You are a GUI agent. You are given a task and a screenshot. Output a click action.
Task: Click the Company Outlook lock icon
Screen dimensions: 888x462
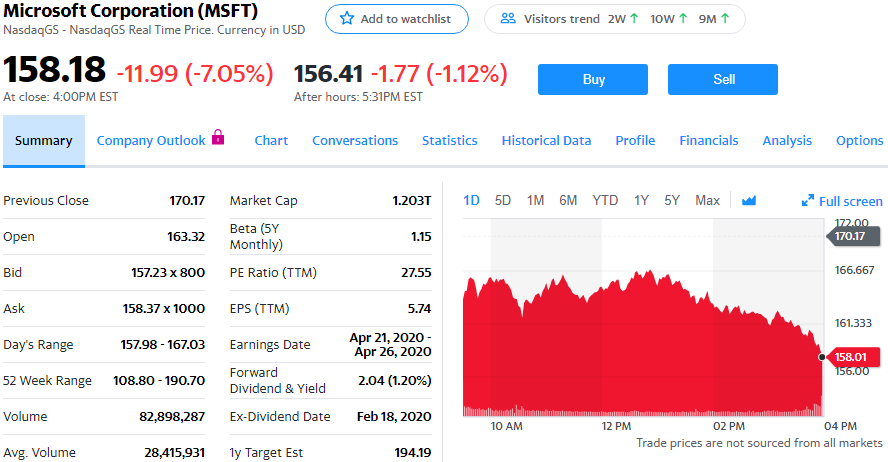pos(218,139)
